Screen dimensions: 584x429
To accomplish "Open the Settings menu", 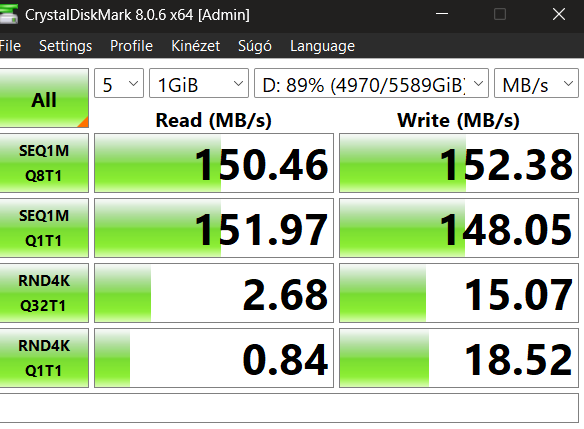I will pos(66,46).
